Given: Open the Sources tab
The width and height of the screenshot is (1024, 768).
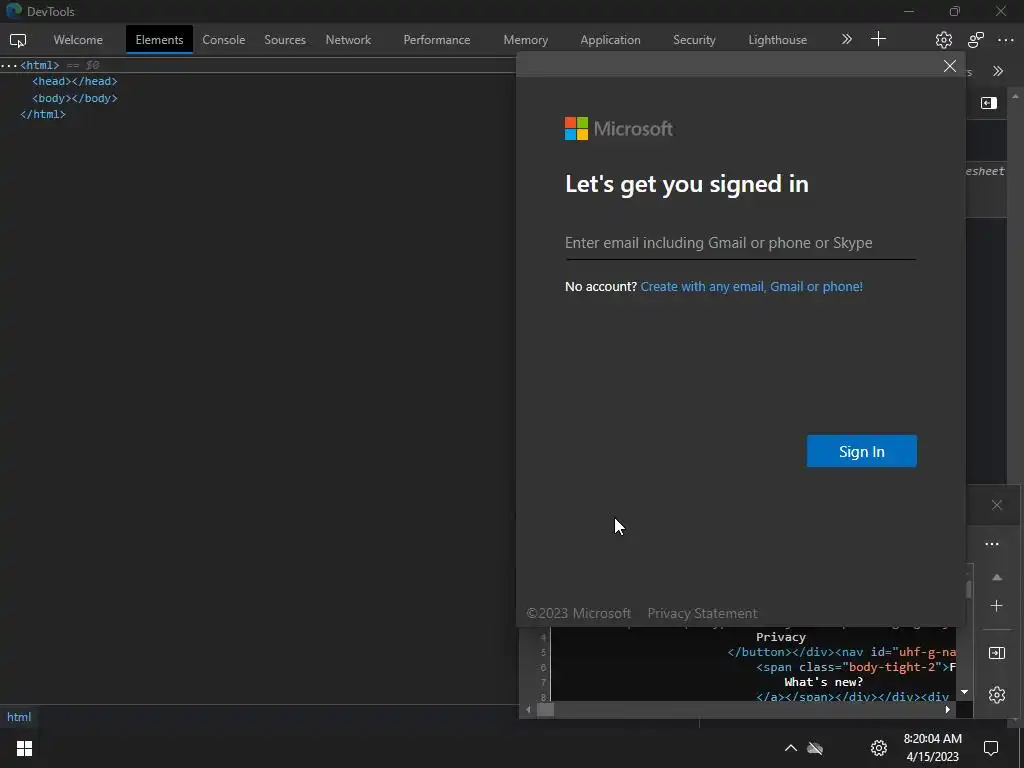Looking at the screenshot, I should (x=285, y=40).
